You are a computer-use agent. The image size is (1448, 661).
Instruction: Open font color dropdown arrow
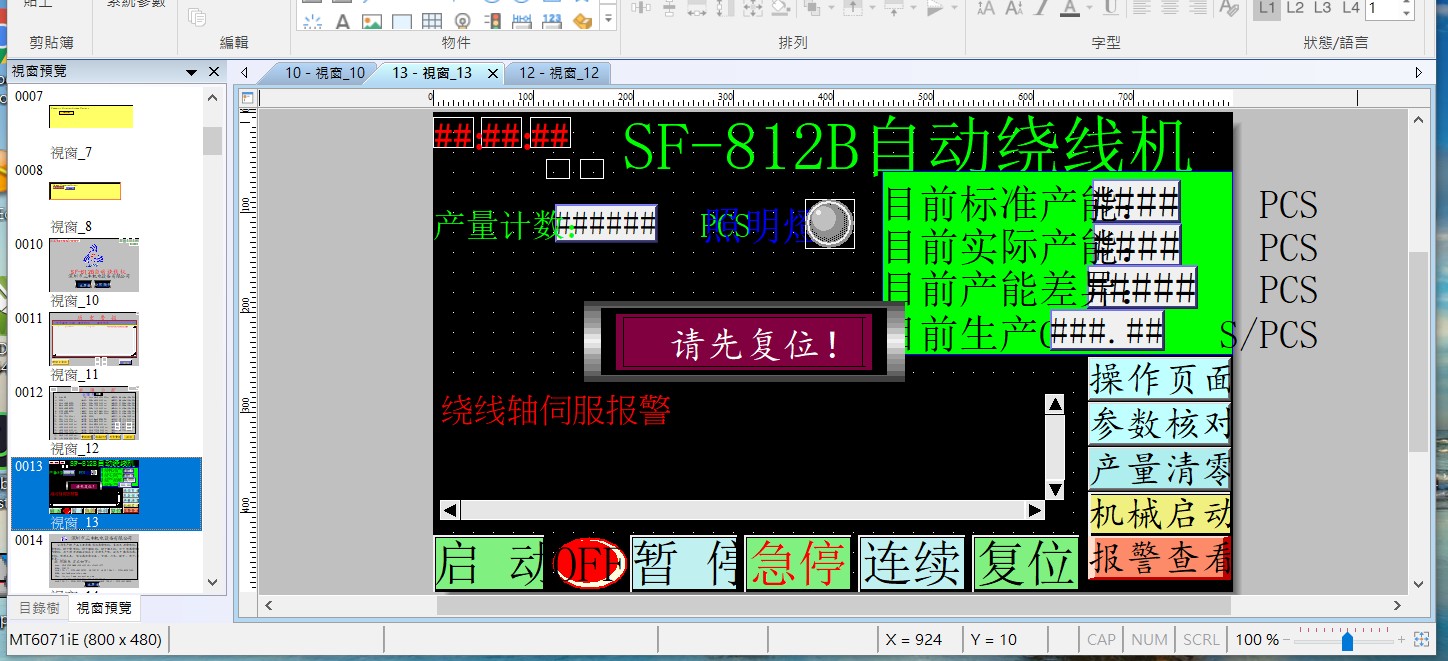pyautogui.click(x=1089, y=8)
